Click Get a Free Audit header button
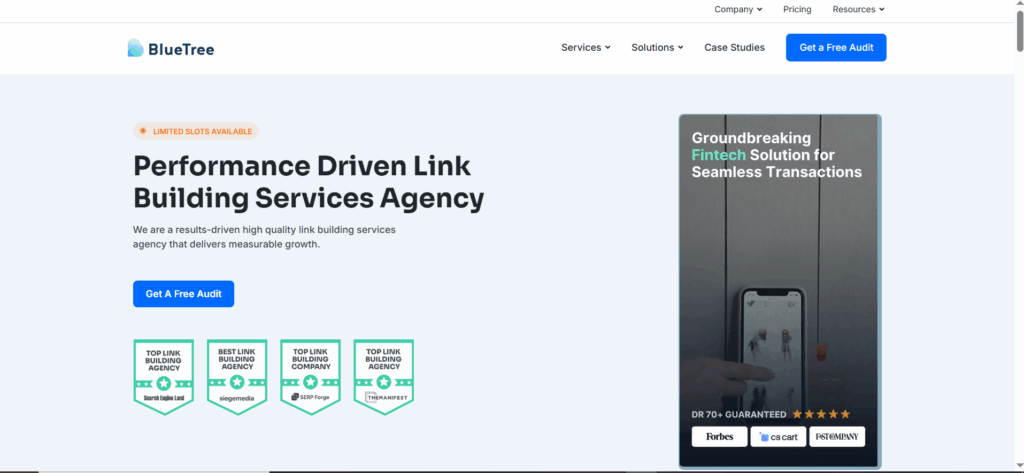 836,48
